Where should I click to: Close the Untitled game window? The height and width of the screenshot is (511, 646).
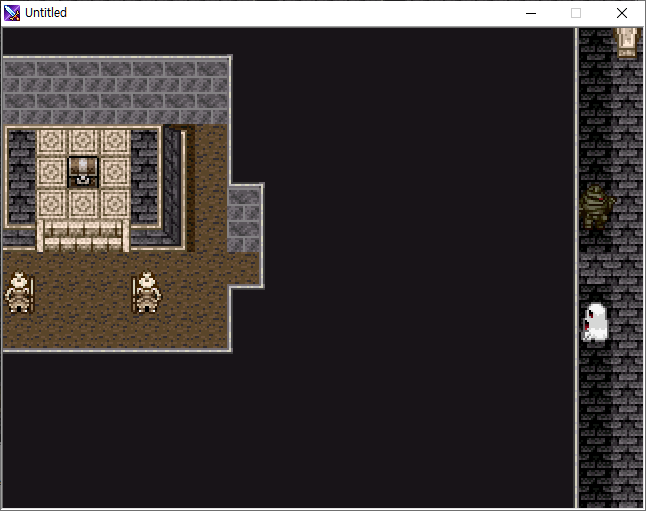[622, 13]
